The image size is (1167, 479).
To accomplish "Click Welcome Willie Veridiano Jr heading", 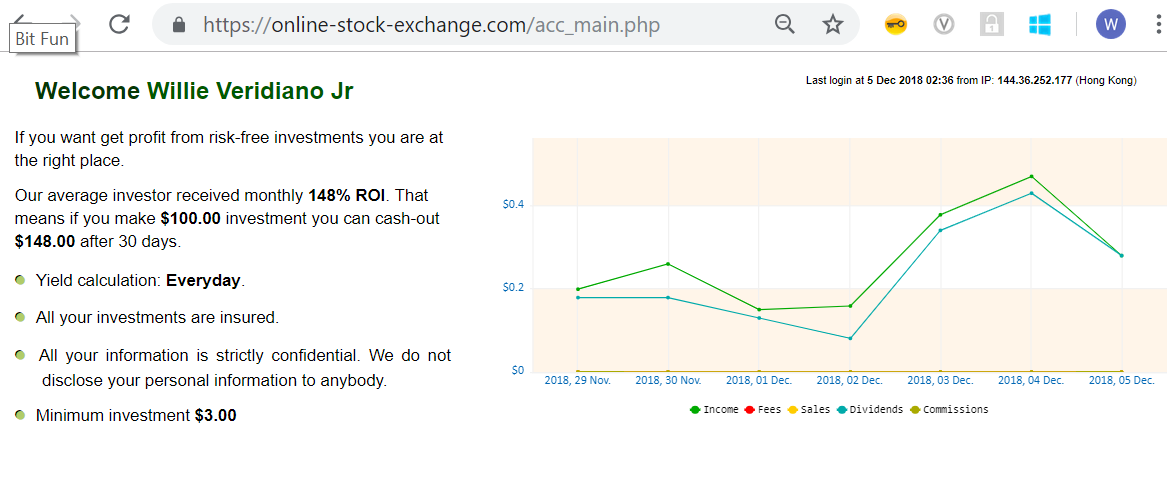I will 194,91.
